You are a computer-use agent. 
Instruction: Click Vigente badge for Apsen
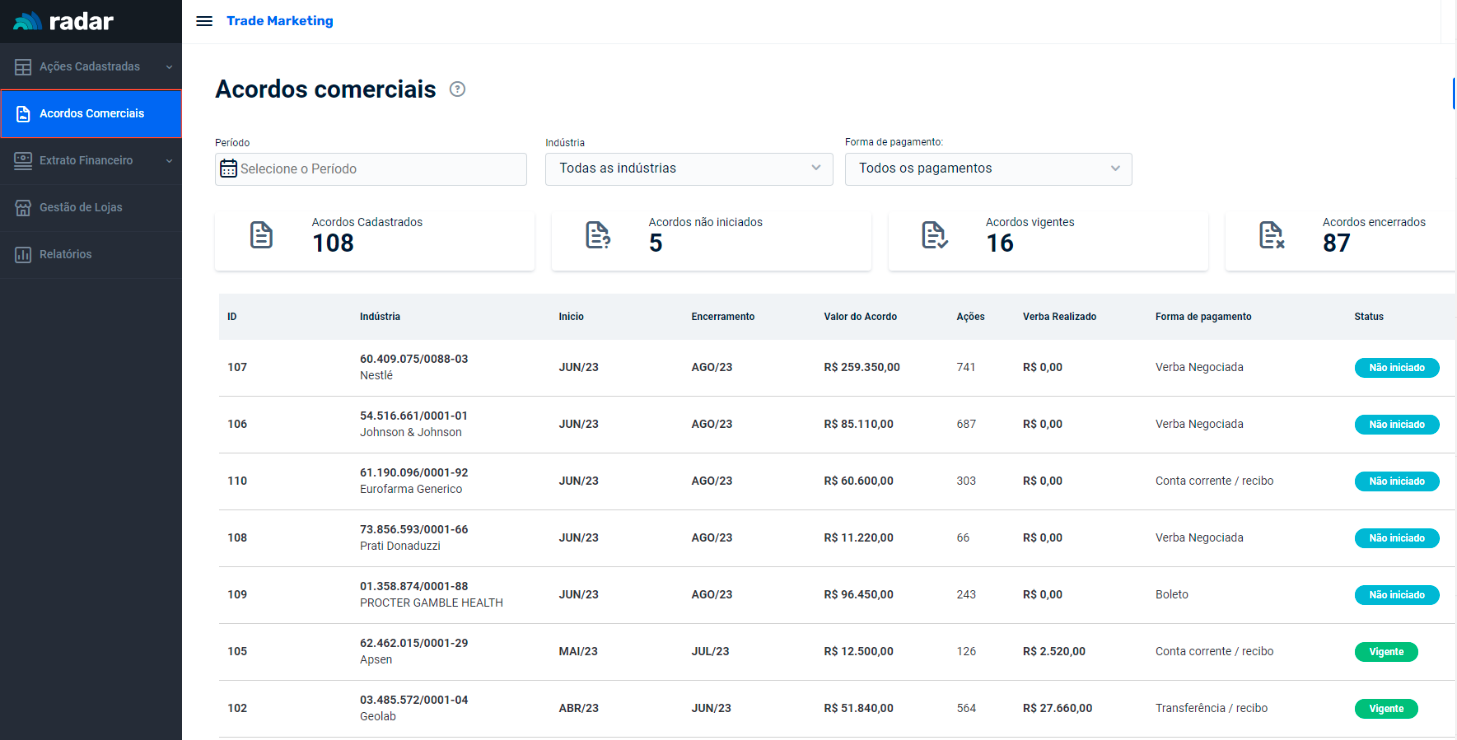tap(1386, 652)
